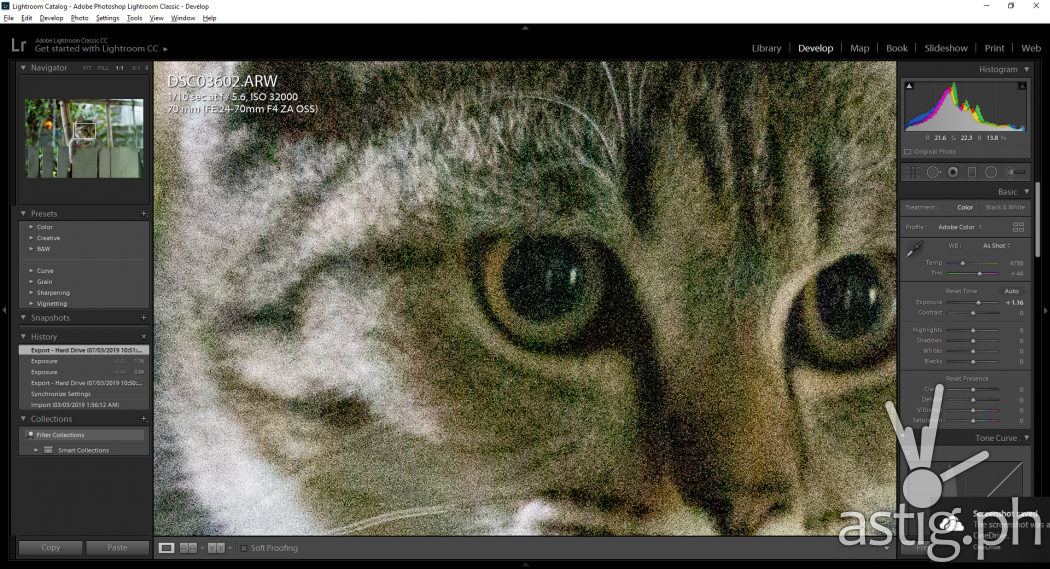This screenshot has height=569, width=1050.
Task: Hide the left panel group arrow
Action: (4, 310)
